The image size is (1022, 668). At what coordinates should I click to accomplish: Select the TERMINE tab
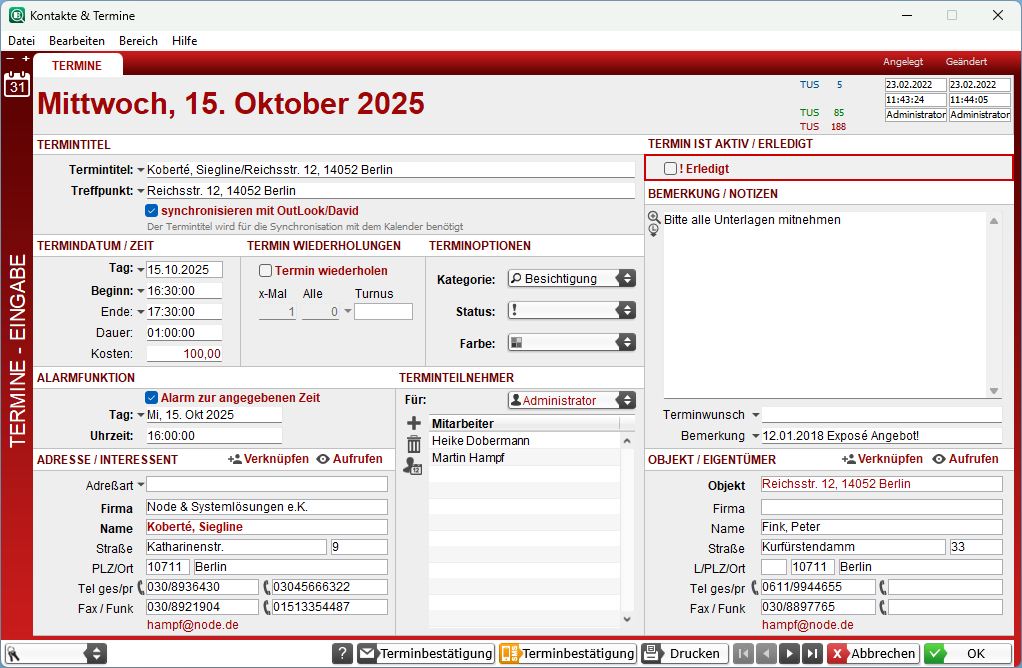77,66
